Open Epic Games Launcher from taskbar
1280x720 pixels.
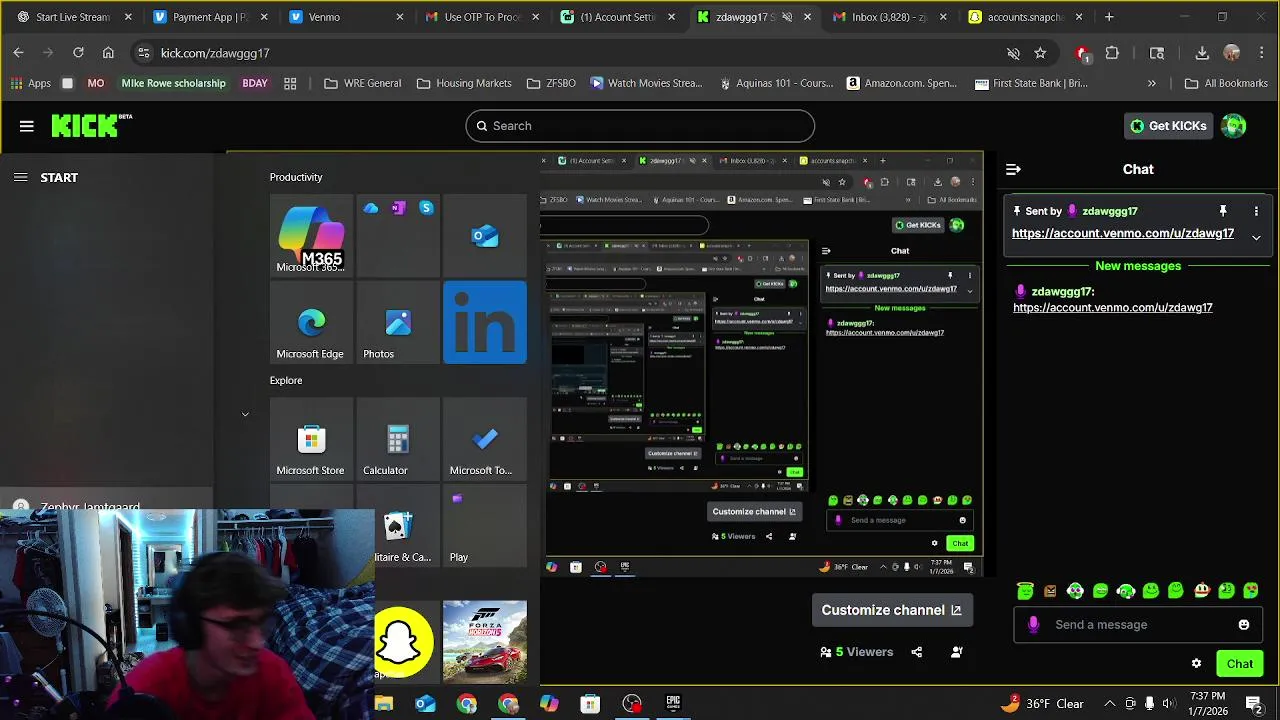[x=673, y=704]
